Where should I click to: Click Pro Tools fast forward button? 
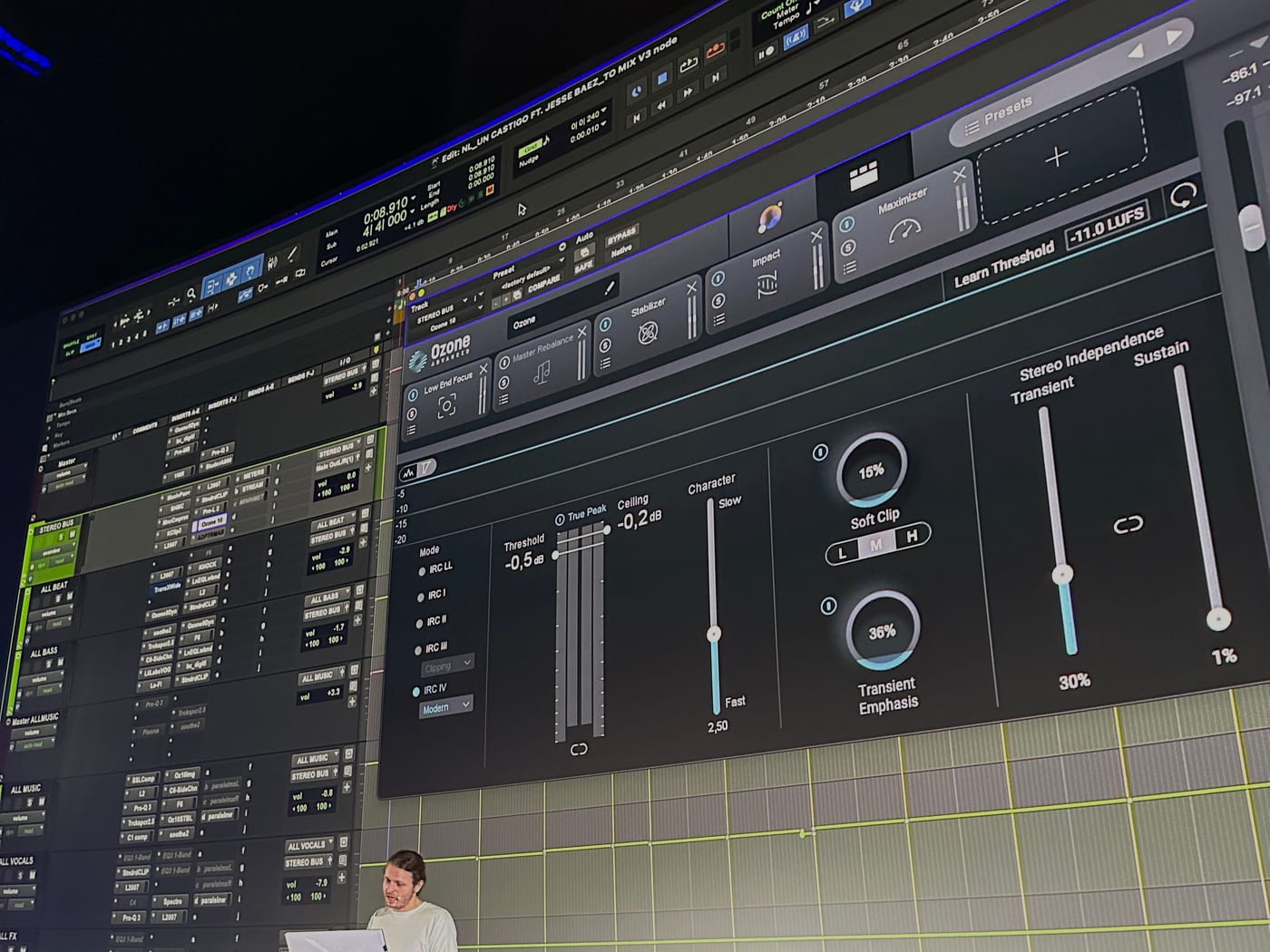pyautogui.click(x=688, y=92)
